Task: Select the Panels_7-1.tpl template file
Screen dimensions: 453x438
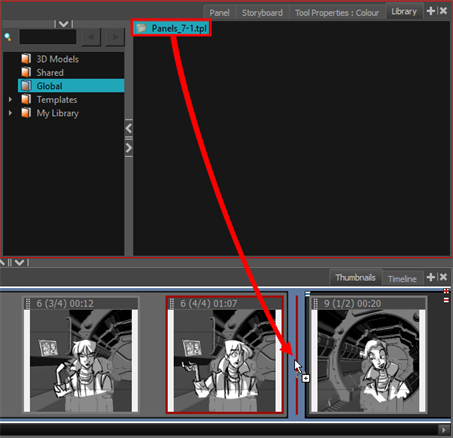Action: coord(171,28)
